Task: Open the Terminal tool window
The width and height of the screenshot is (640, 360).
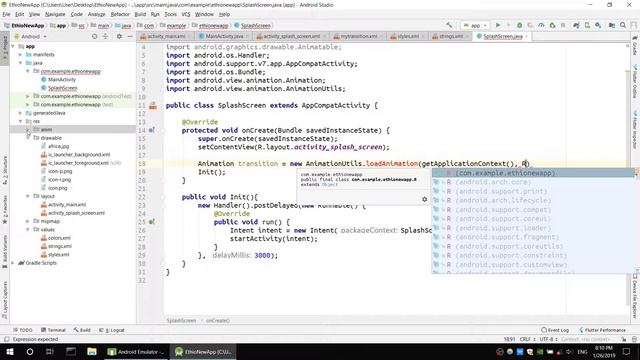Action: (53, 330)
